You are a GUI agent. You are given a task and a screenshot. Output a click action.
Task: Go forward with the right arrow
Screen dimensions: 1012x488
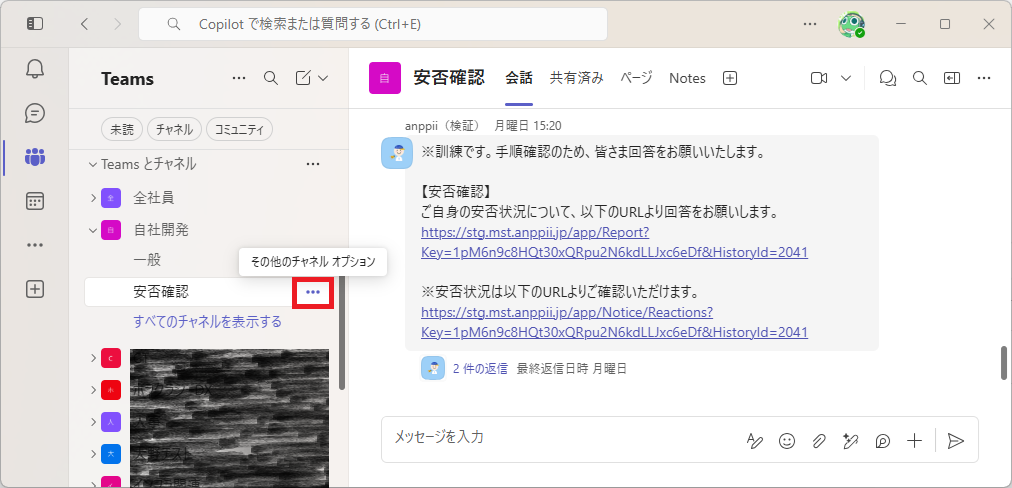117,24
